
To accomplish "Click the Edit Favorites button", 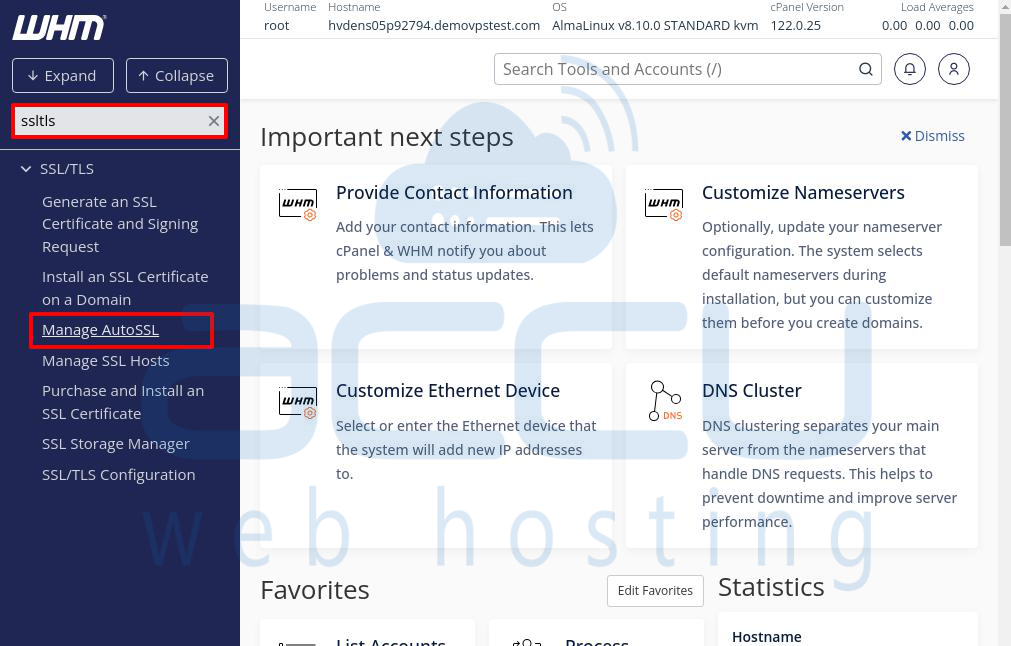I will [655, 591].
